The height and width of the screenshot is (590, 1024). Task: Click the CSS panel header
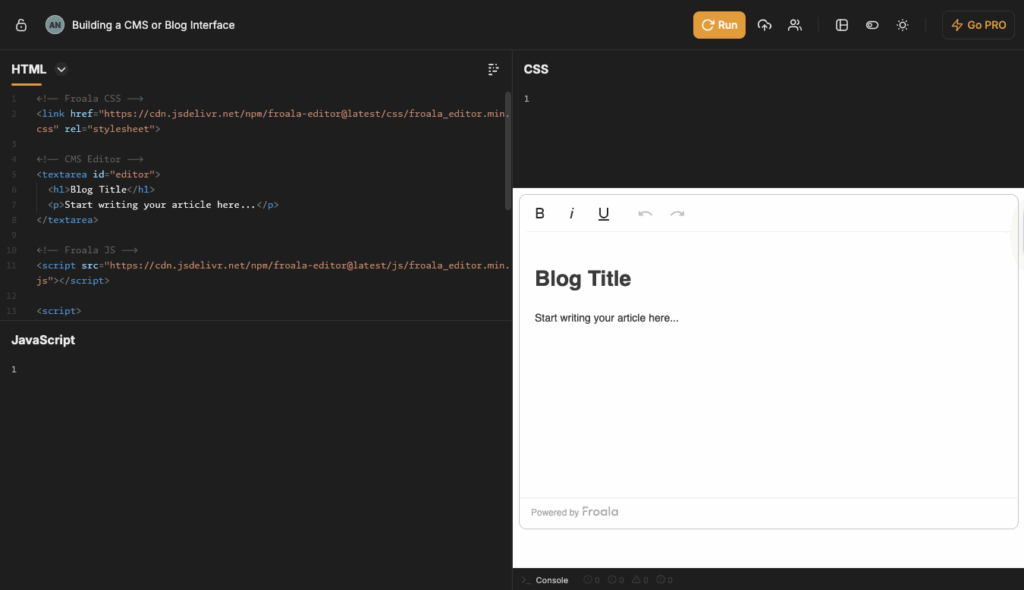click(536, 69)
